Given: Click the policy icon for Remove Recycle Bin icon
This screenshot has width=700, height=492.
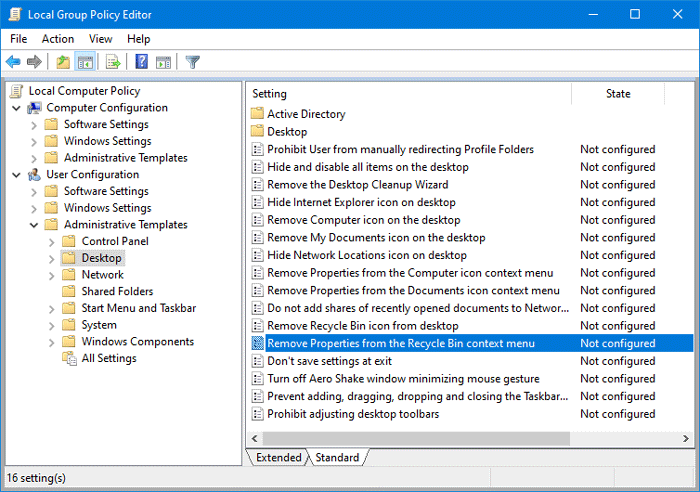Looking at the screenshot, I should click(x=257, y=325).
